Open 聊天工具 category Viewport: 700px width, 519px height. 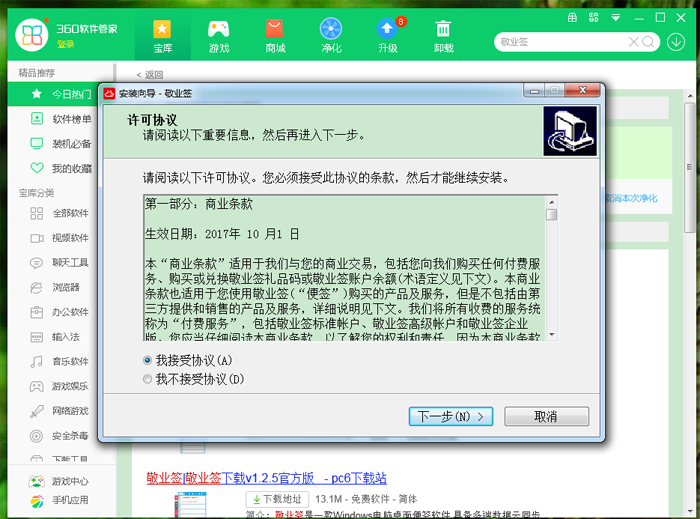pos(61,262)
